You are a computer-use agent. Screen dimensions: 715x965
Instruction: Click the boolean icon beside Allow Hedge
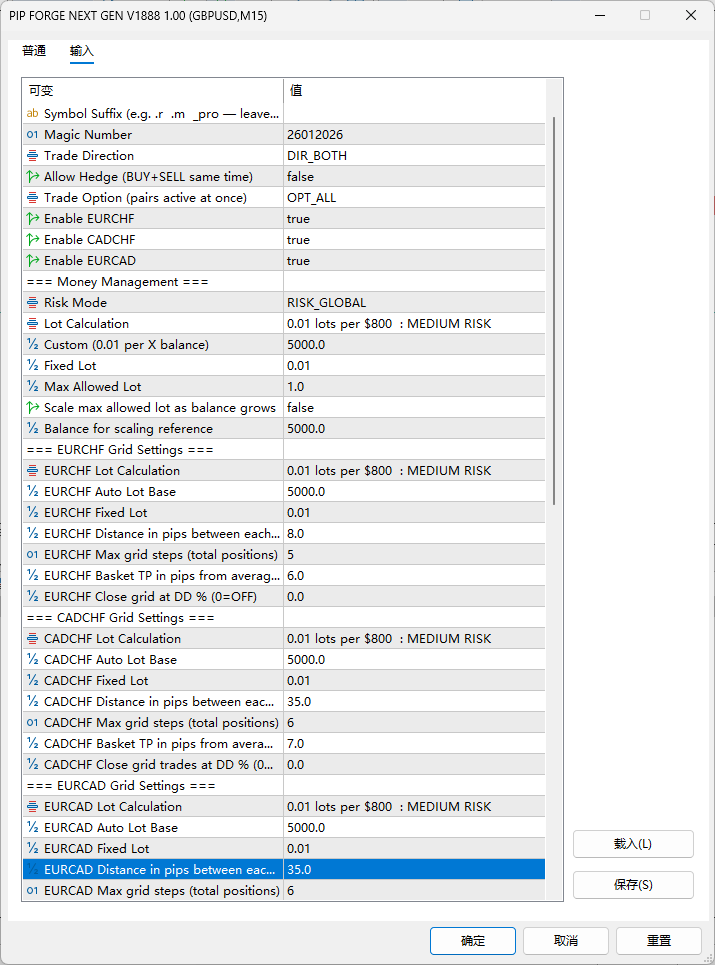[x=33, y=177]
